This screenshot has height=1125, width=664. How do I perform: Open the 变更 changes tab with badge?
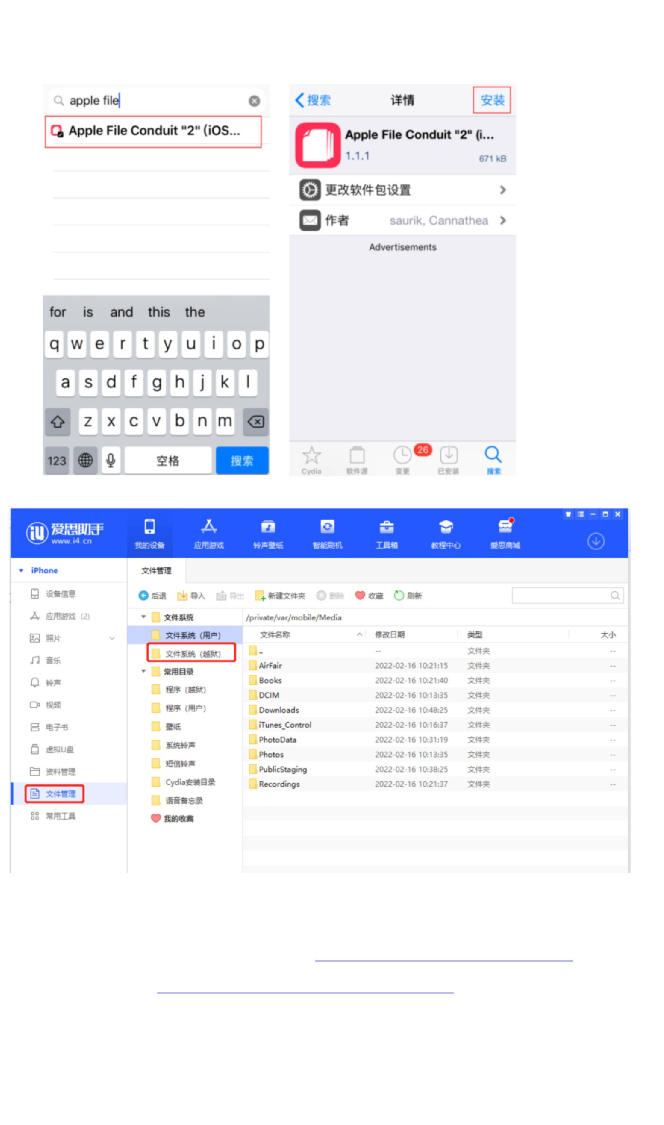[403, 460]
